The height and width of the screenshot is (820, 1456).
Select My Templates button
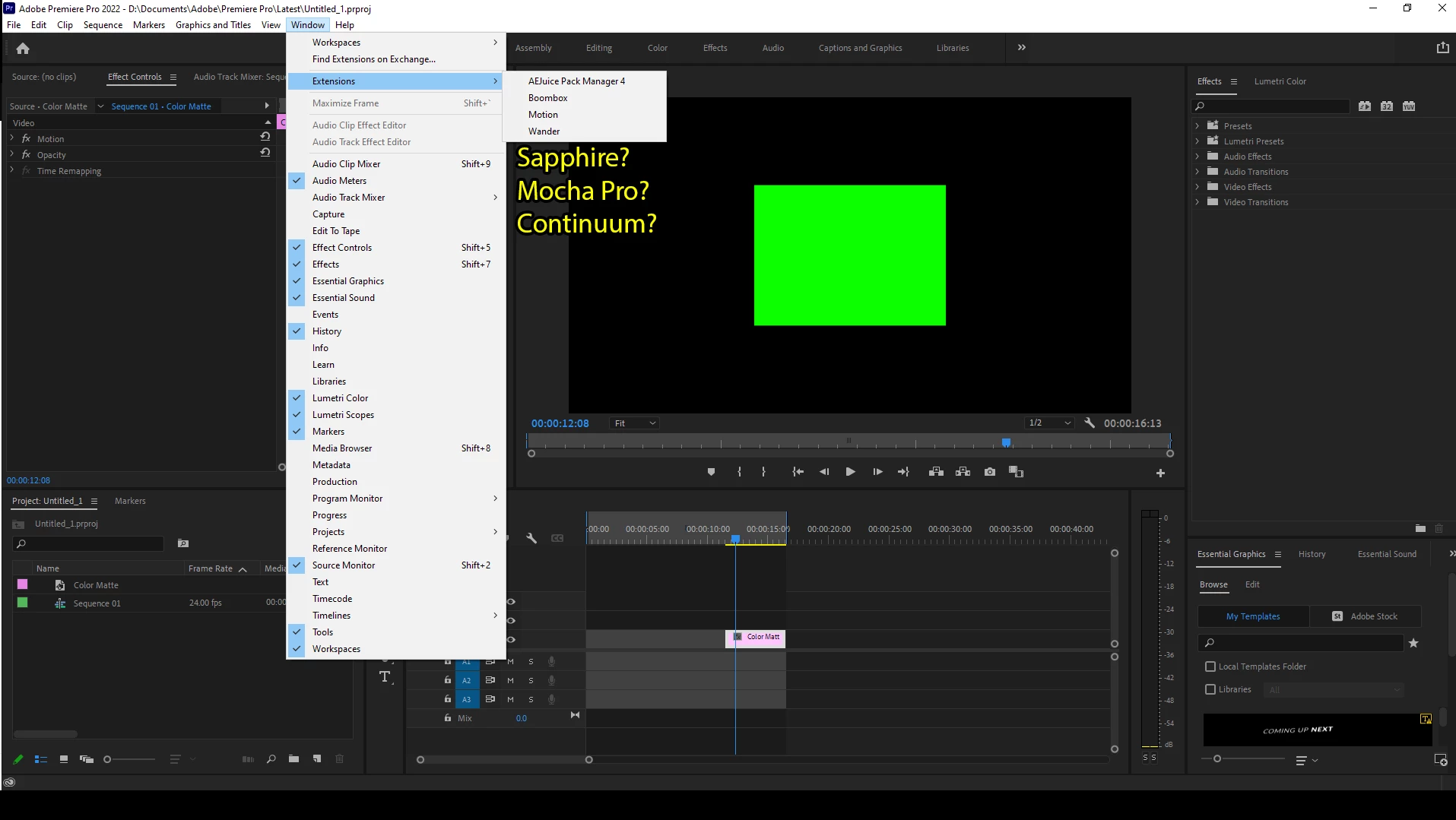[x=1253, y=616]
